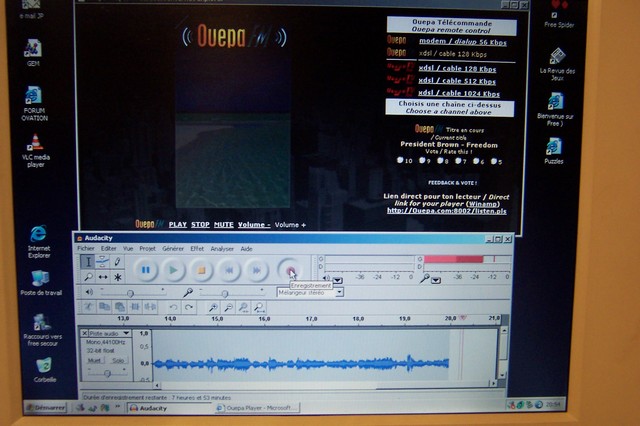Click PLAY link in Ouepa player
Screen dimensions: 640x426
(178, 224)
